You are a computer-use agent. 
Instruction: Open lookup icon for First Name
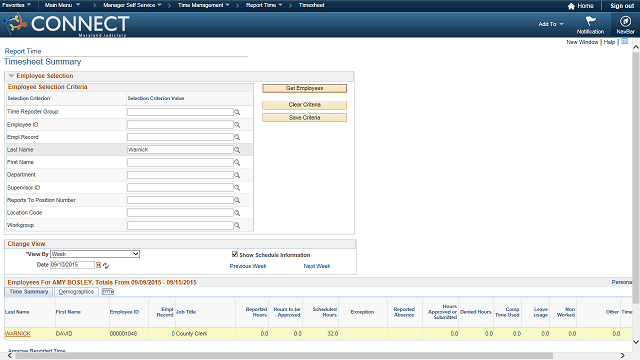(x=237, y=162)
